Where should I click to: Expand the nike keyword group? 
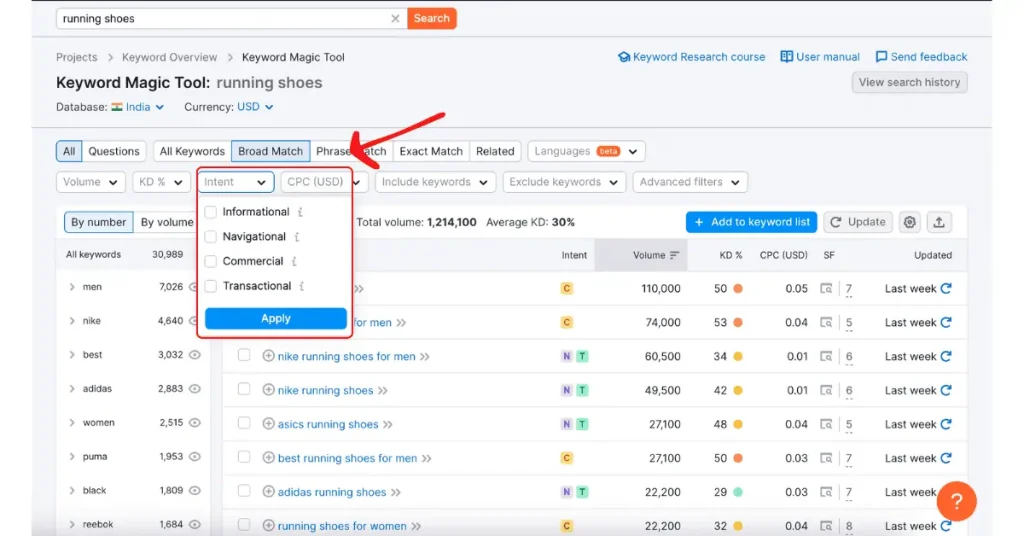pos(72,321)
